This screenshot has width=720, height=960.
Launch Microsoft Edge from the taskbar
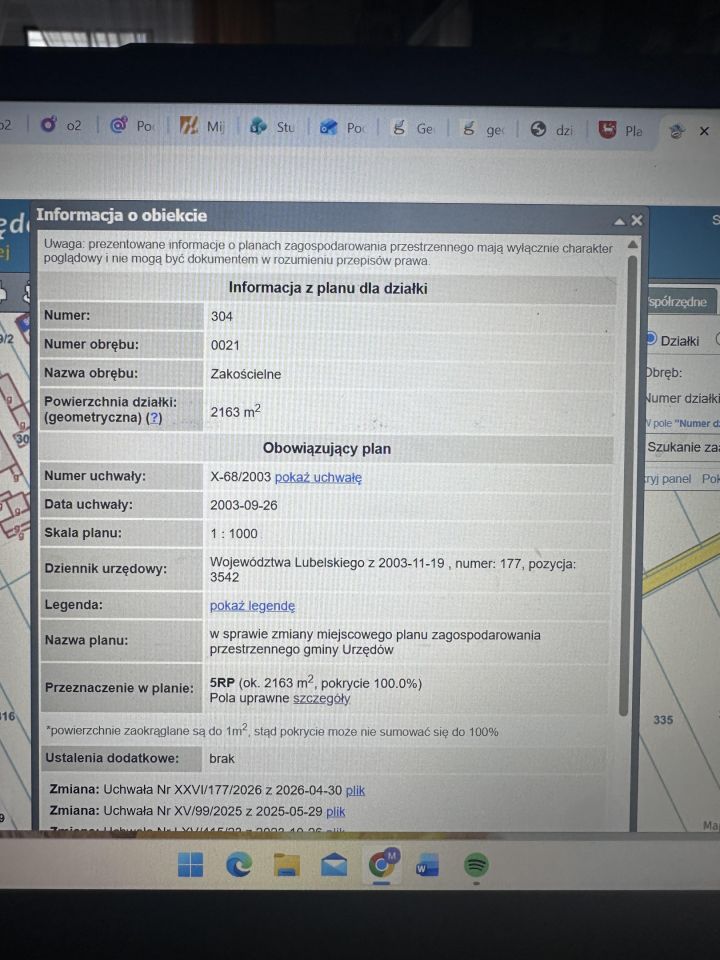(x=239, y=864)
